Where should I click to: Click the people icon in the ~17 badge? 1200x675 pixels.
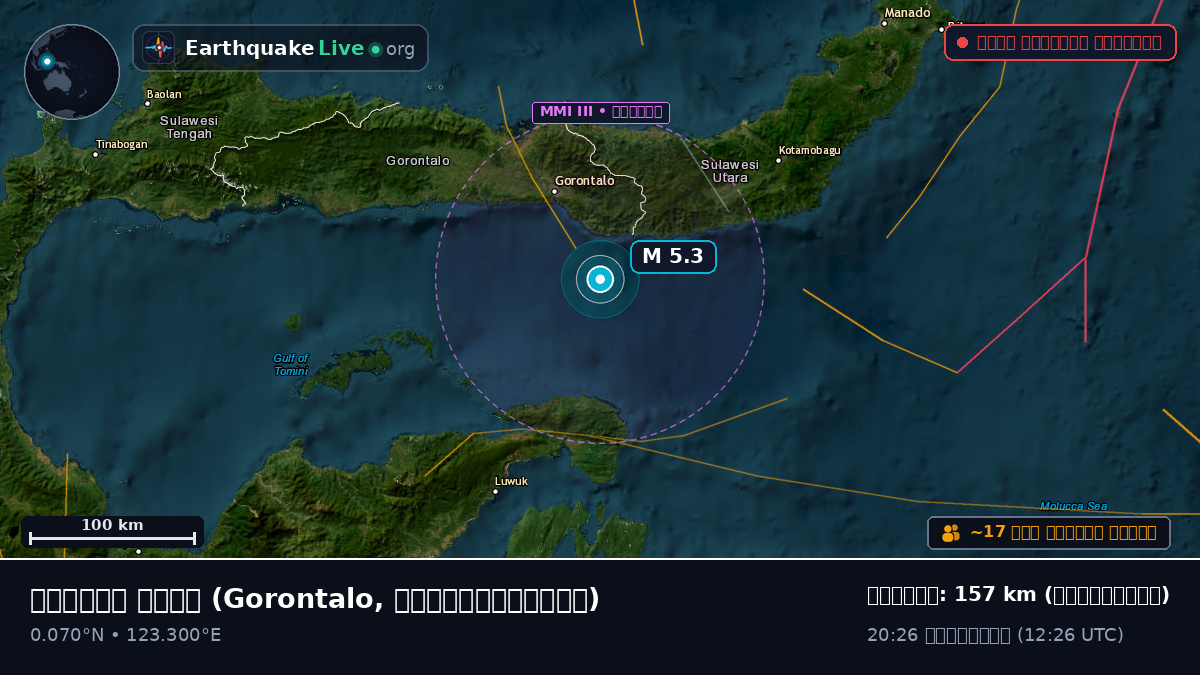(x=951, y=533)
